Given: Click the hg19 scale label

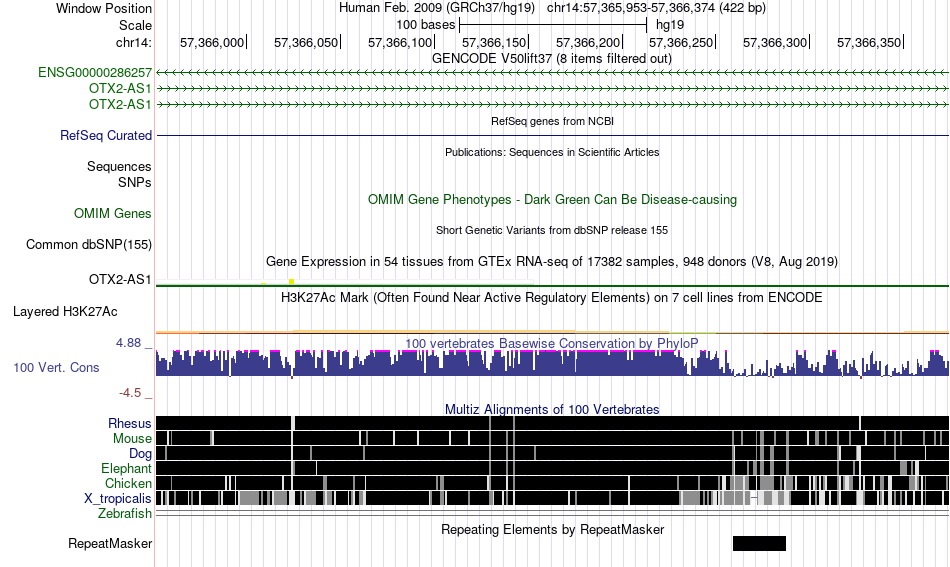Looking at the screenshot, I should [x=670, y=25].
